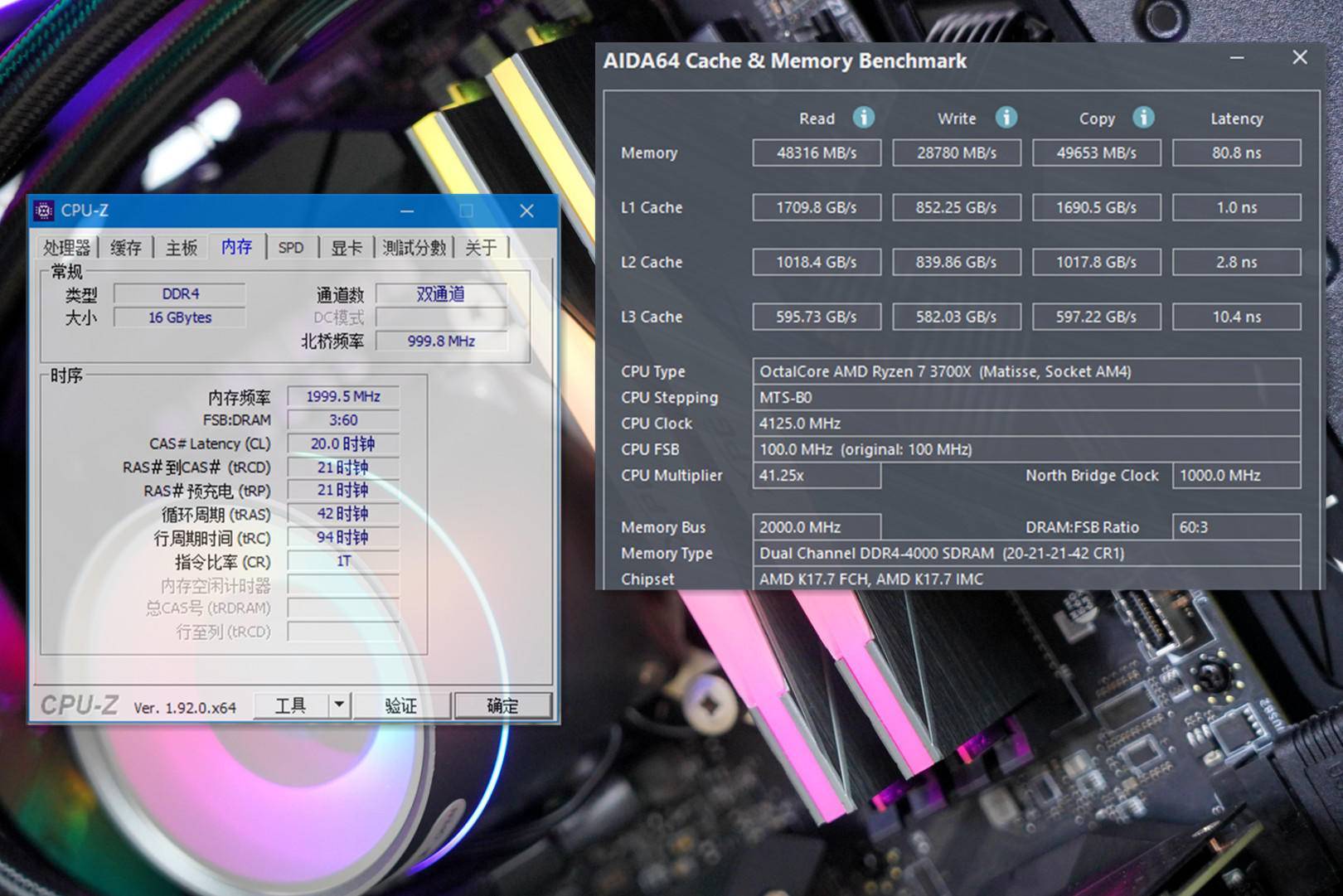Minimize the AIDA64 benchmark window
This screenshot has height=896, width=1343.
pyautogui.click(x=1237, y=58)
